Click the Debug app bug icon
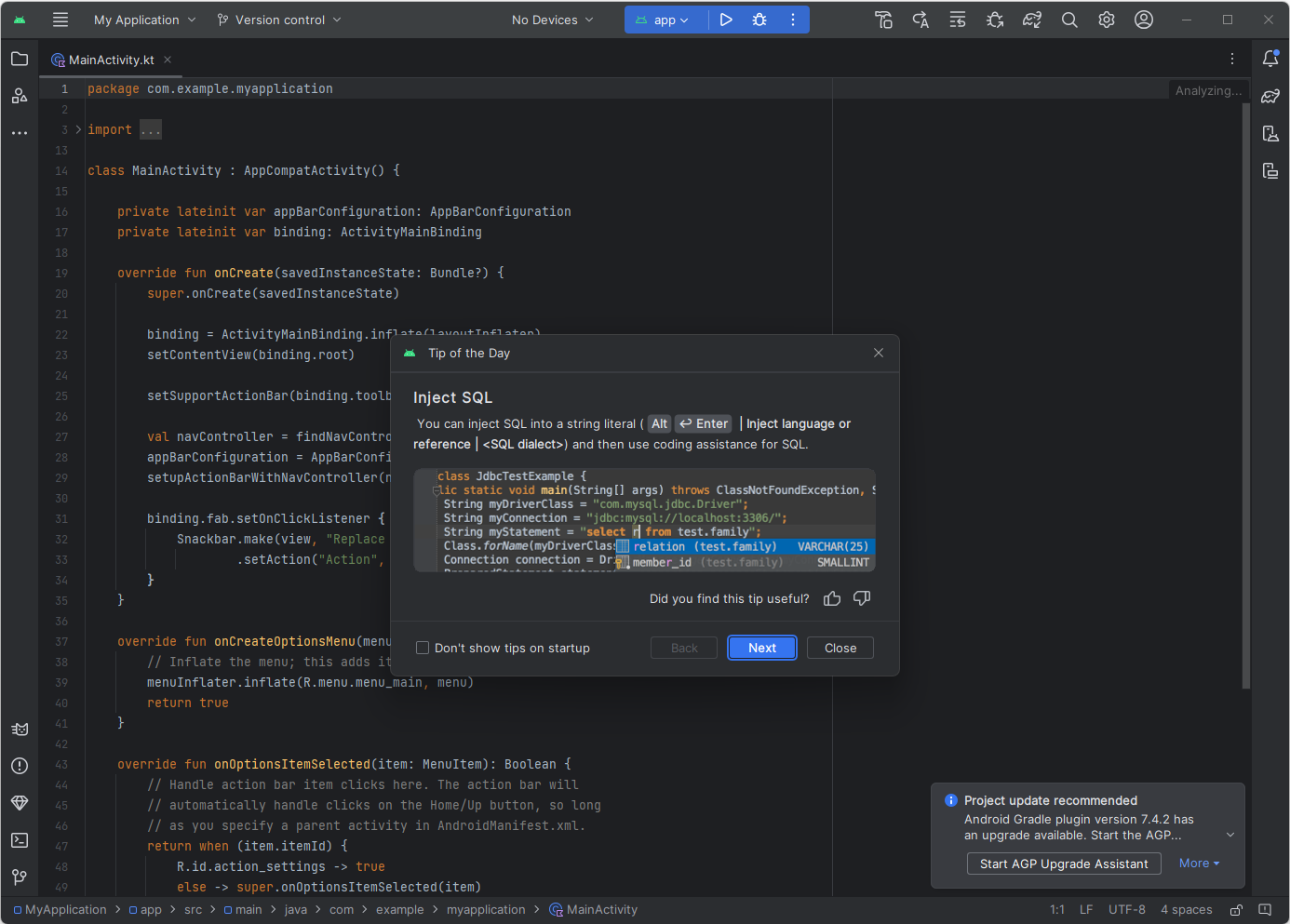The height and width of the screenshot is (924, 1290). pos(759,20)
